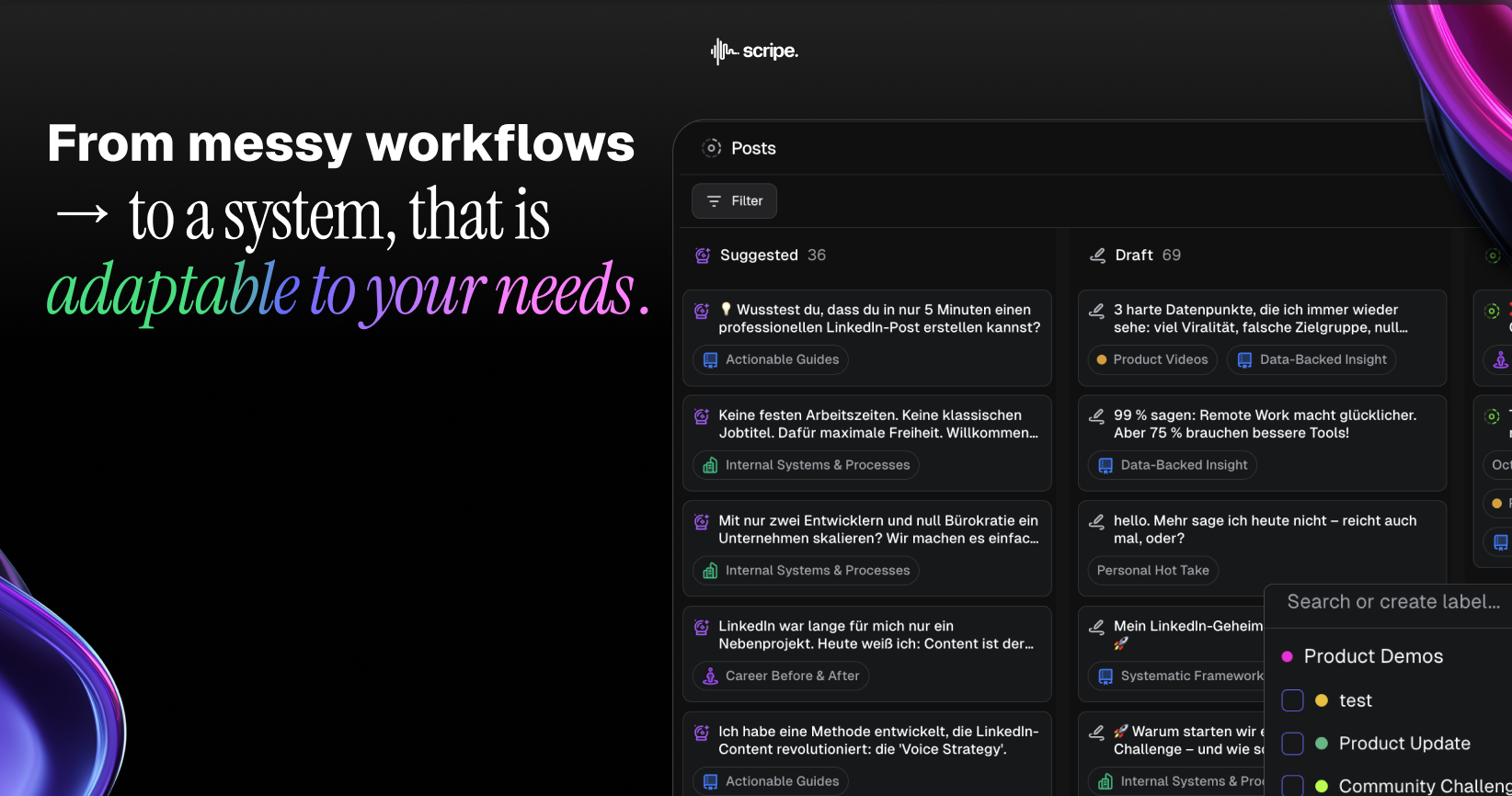Click the filter lines icon
Image resolution: width=1512 pixels, height=796 pixels.
(714, 201)
